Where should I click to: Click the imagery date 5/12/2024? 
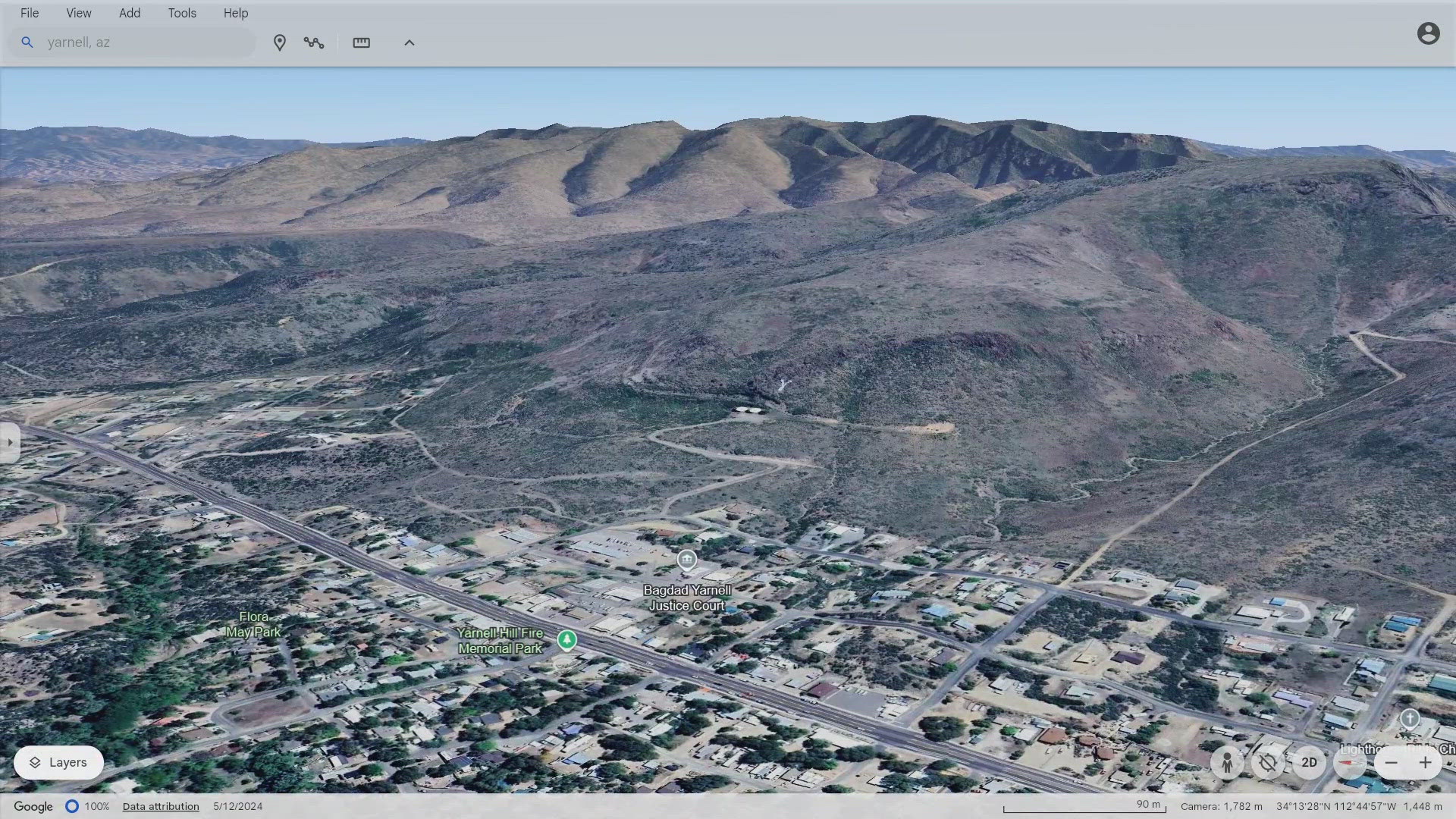[x=238, y=806]
